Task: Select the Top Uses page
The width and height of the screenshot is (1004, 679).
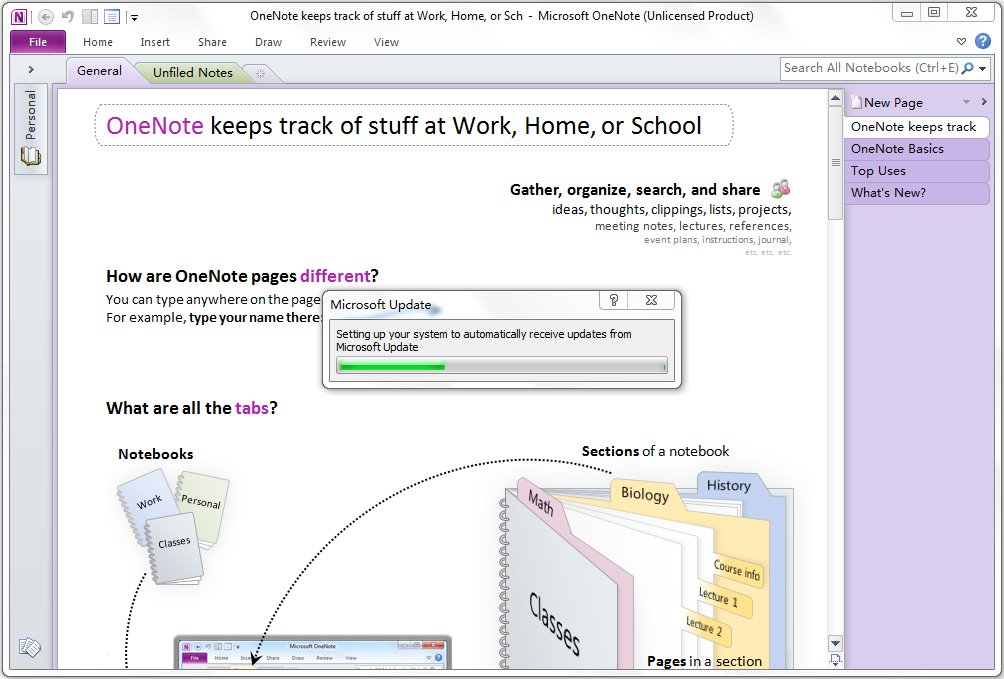Action: [x=917, y=171]
